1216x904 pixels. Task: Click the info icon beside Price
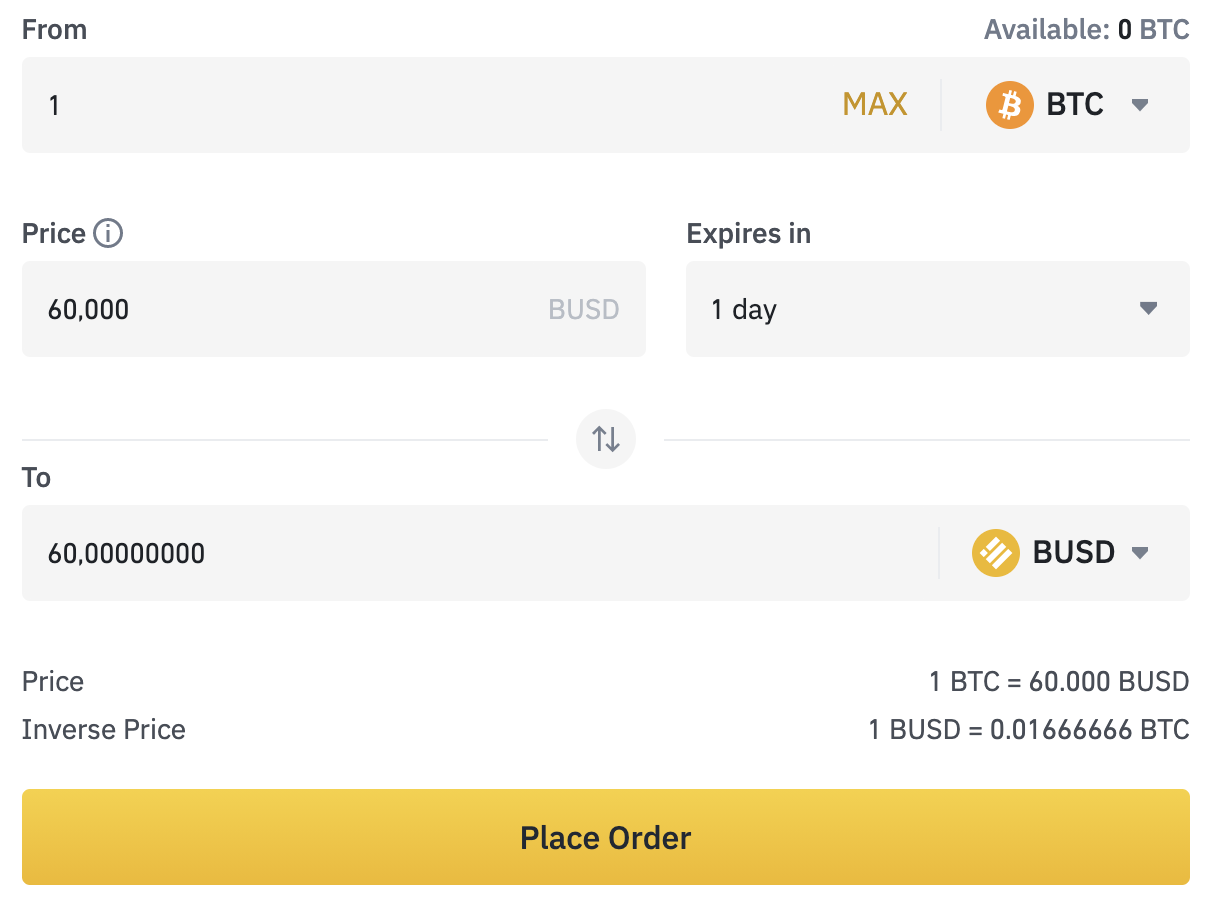point(108,234)
